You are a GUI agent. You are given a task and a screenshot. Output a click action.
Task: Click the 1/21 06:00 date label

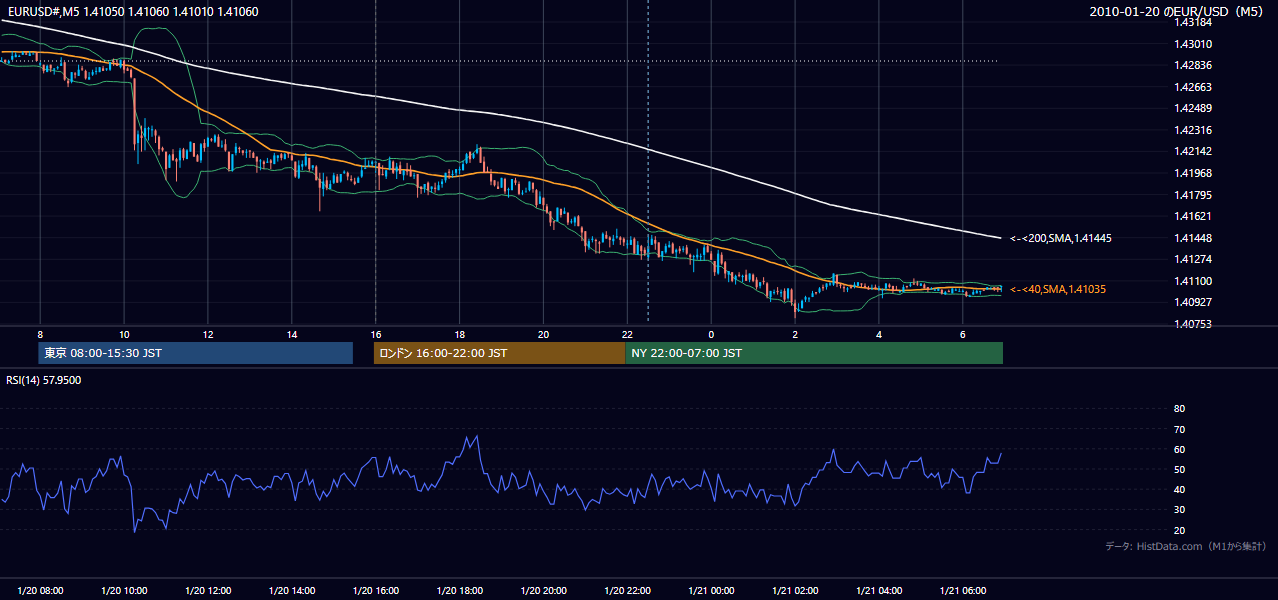pyautogui.click(x=962, y=591)
